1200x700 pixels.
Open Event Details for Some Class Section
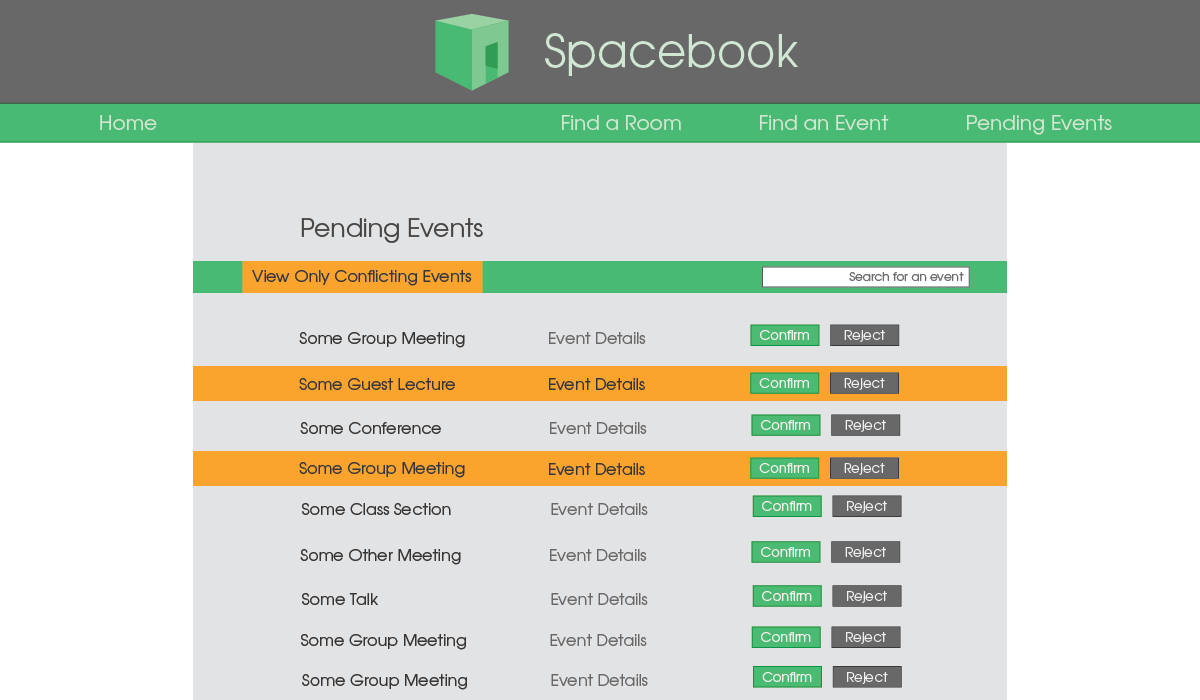(x=599, y=509)
